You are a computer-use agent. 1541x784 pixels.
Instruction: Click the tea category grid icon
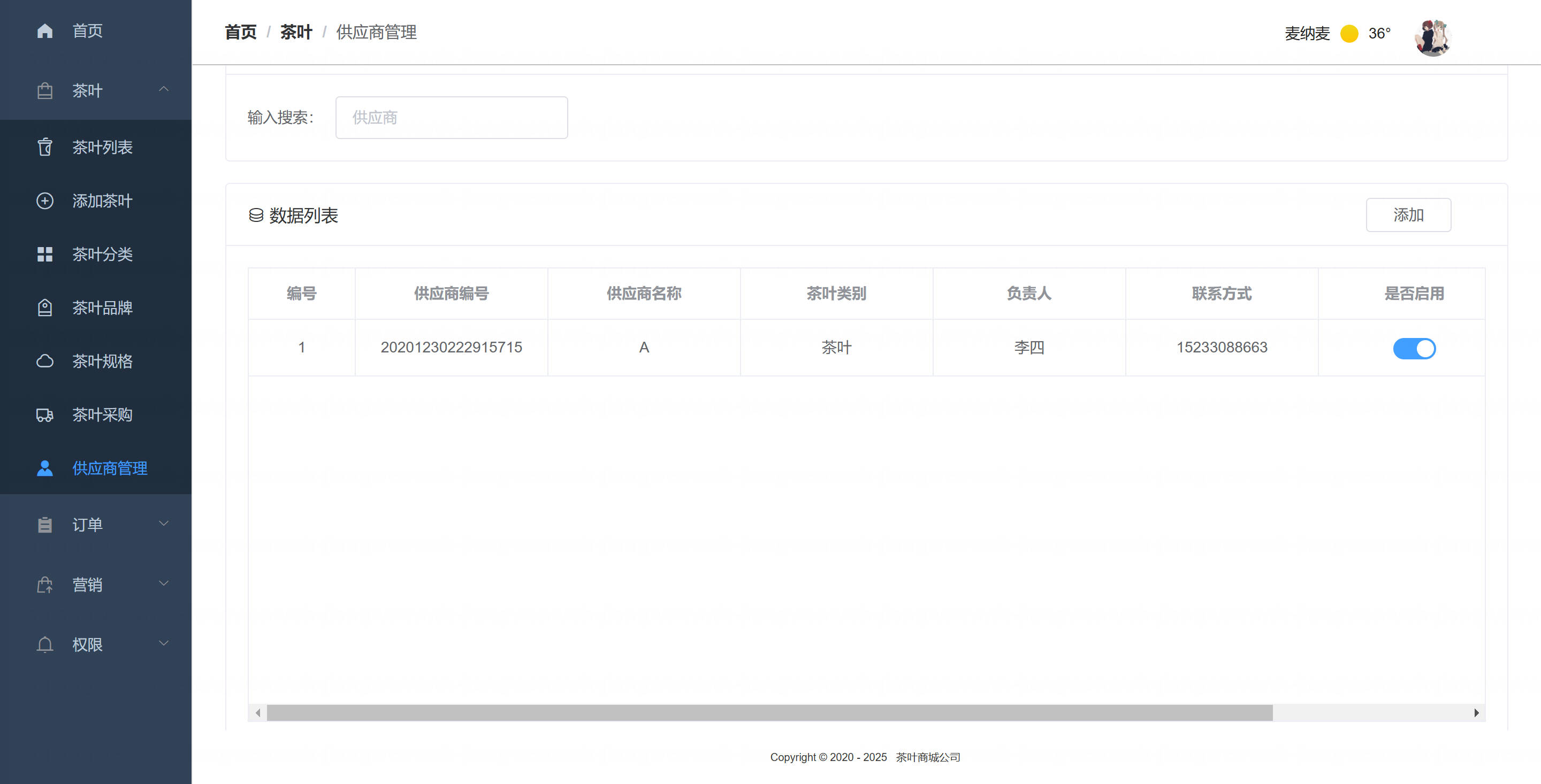coord(45,254)
